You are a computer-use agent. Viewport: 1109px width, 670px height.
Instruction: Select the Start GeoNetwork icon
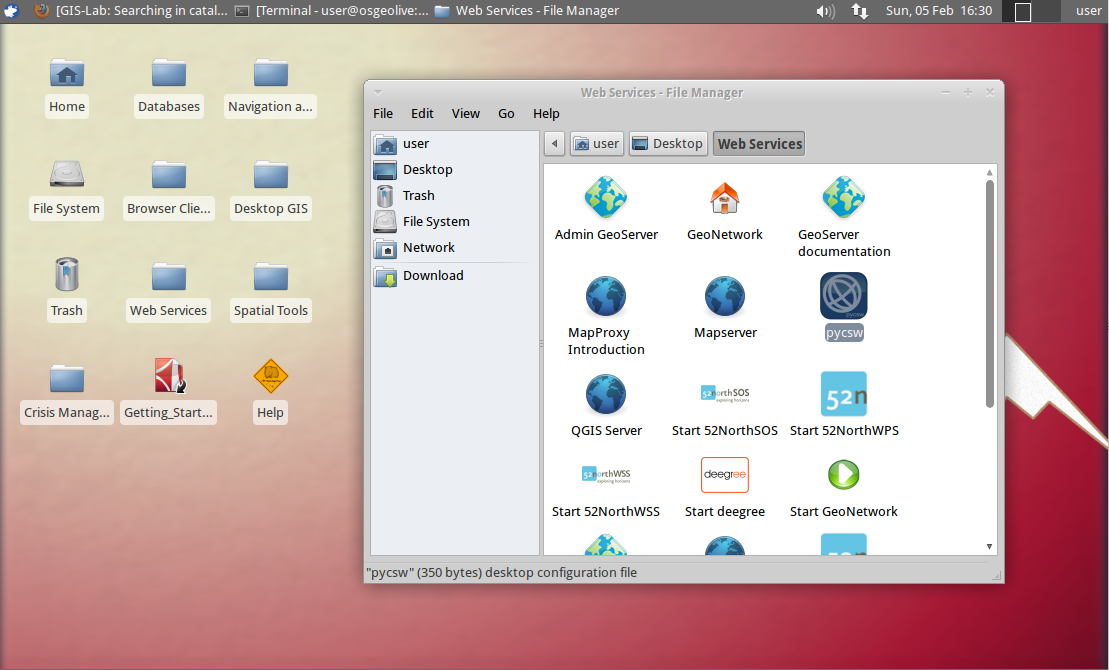pyautogui.click(x=844, y=475)
